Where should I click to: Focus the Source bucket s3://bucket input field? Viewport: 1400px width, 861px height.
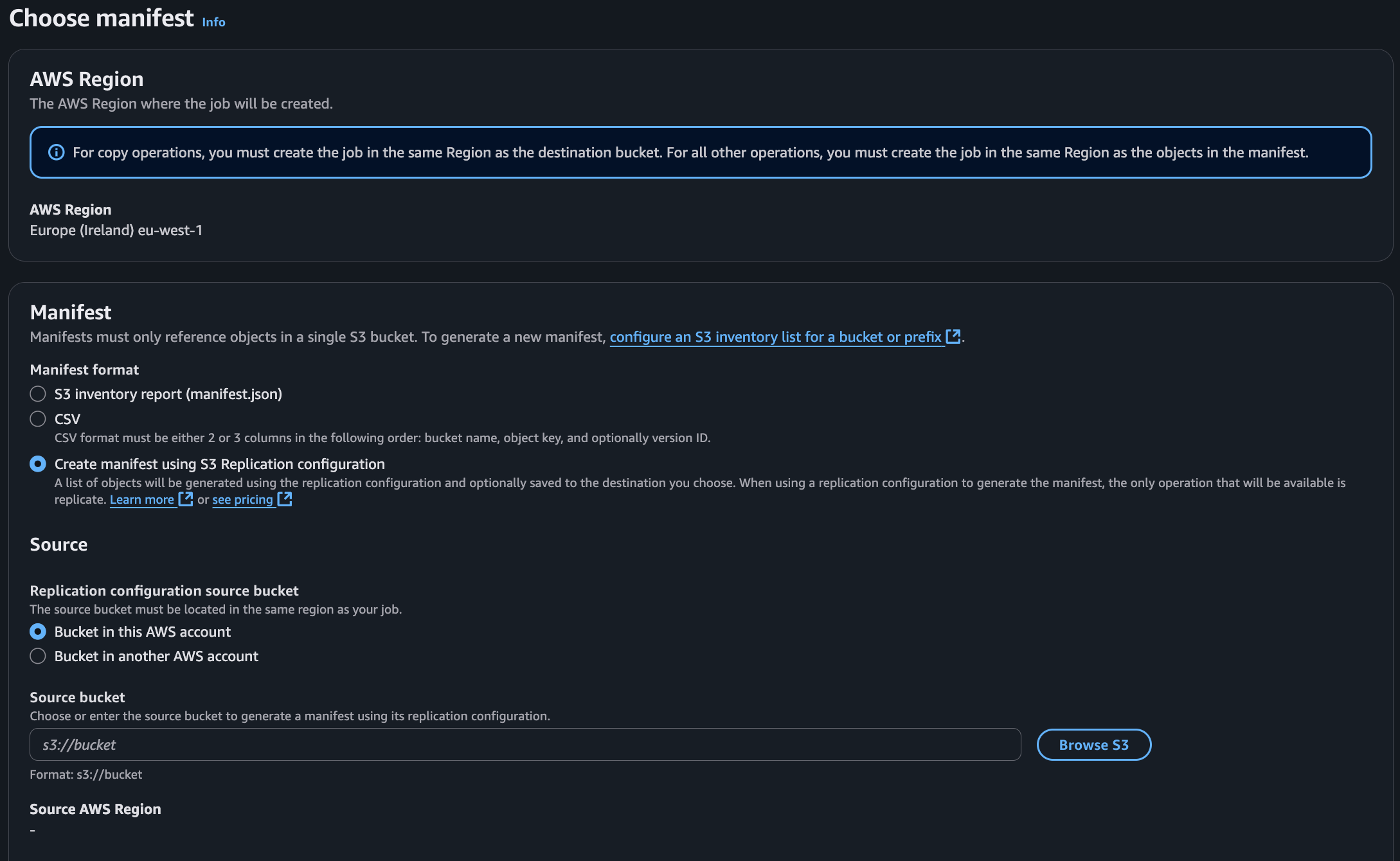pos(525,745)
